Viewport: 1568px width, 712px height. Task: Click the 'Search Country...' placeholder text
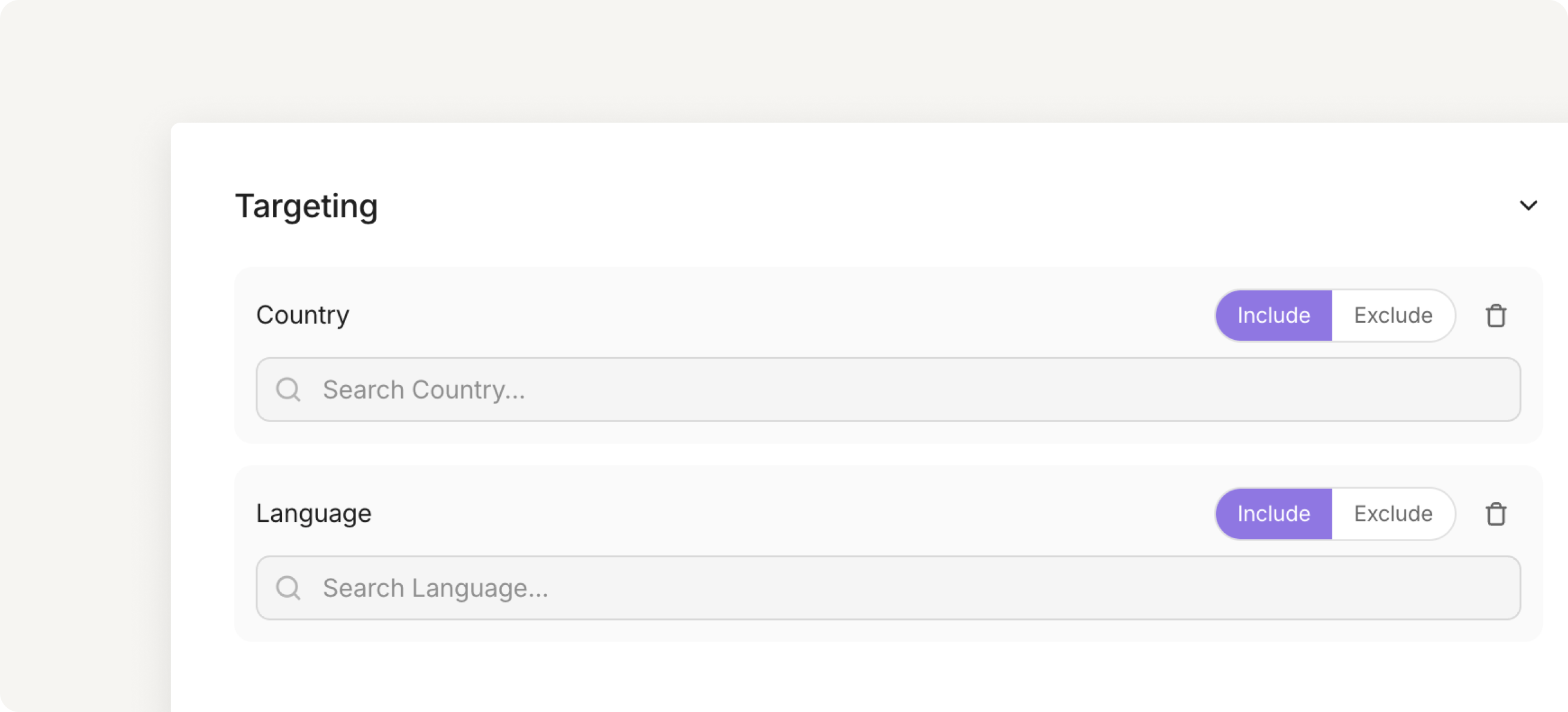click(424, 390)
